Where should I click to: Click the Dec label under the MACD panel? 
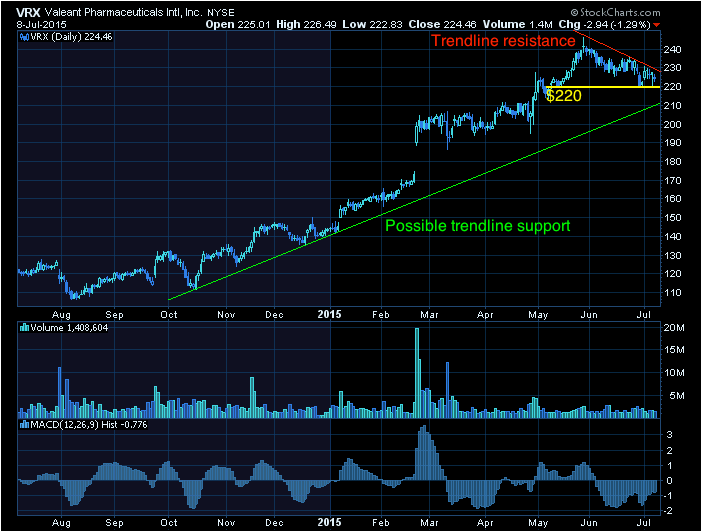[274, 523]
